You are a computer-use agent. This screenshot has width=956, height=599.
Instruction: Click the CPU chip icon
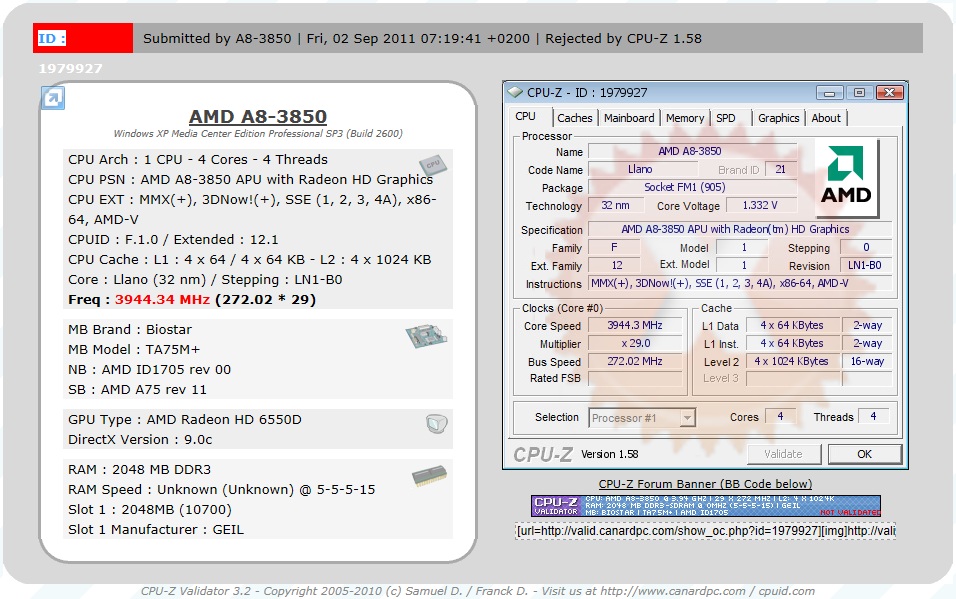tap(431, 164)
